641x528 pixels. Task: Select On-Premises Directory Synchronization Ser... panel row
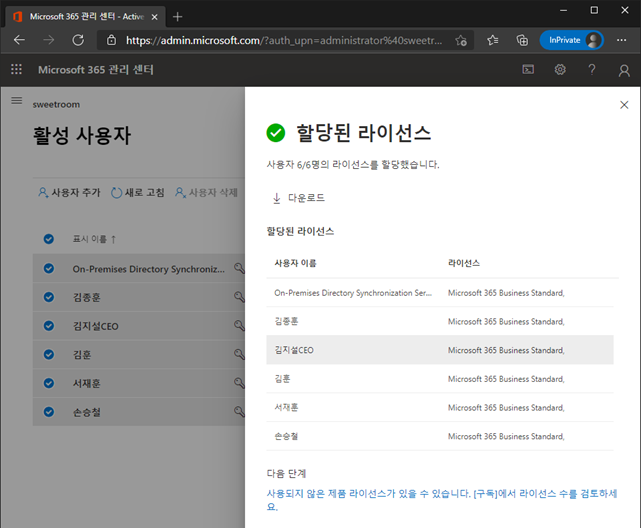tap(440, 293)
